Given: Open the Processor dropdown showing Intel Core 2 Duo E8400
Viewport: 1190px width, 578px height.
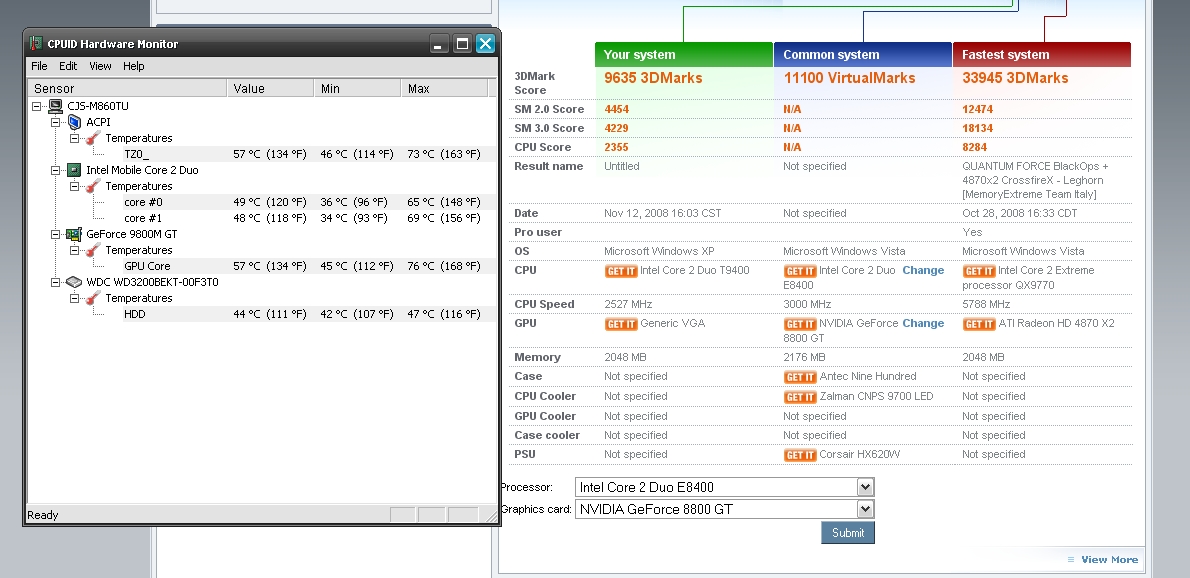Looking at the screenshot, I should (865, 487).
